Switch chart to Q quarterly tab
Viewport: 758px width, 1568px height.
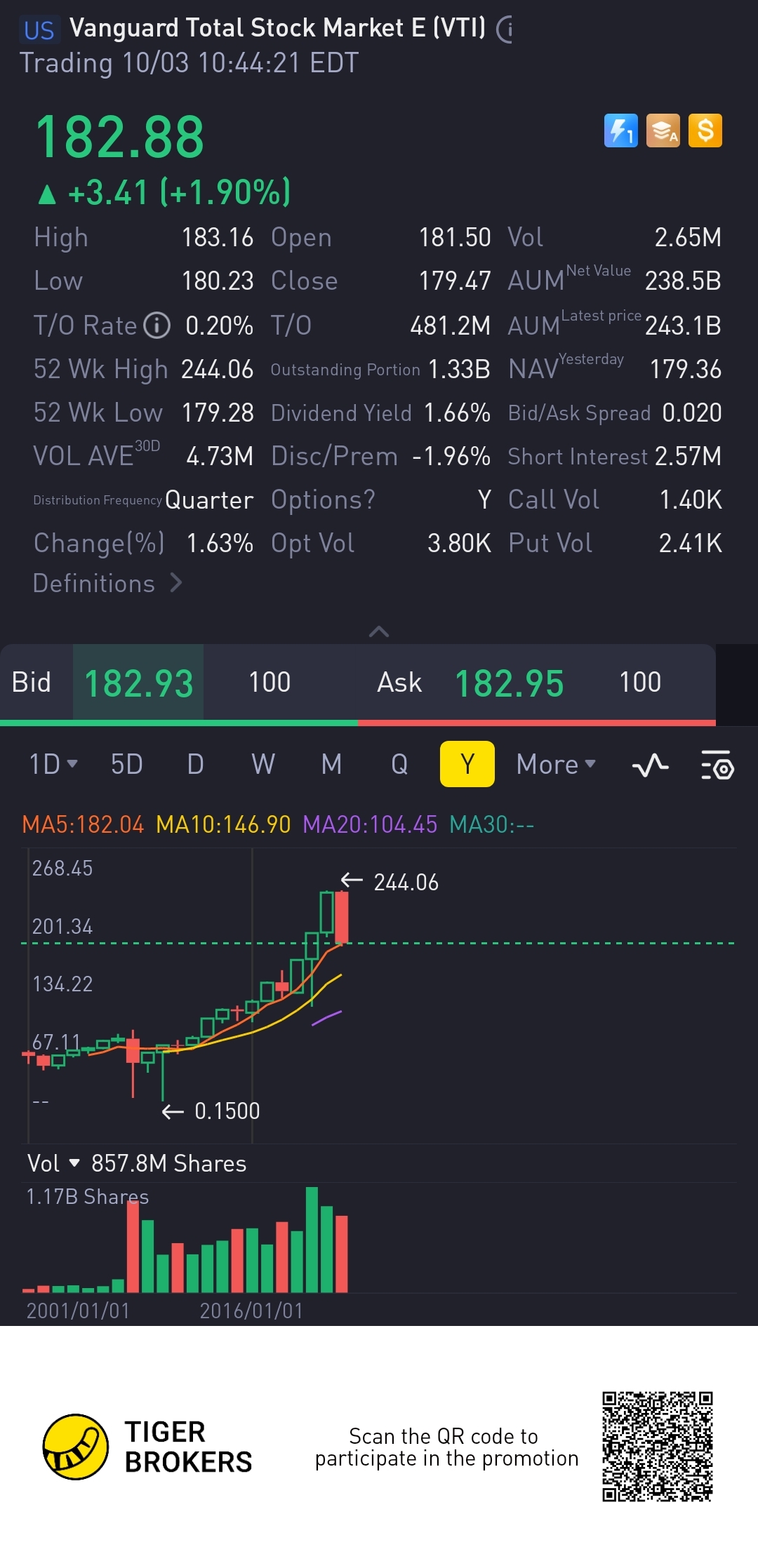click(x=399, y=764)
